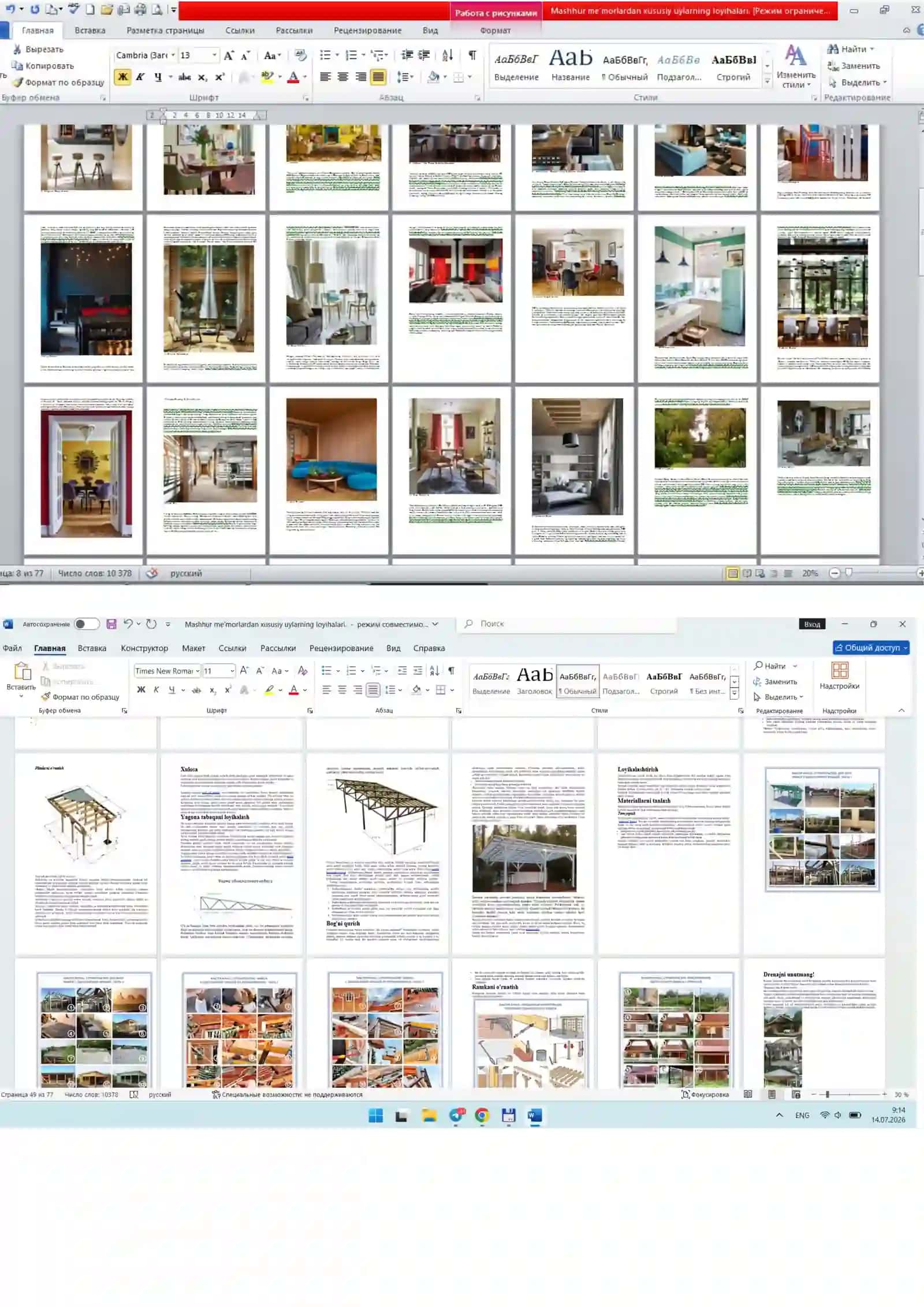The width and height of the screenshot is (924, 1307).
Task: Click sort icon in lower Word window
Action: pos(435,670)
